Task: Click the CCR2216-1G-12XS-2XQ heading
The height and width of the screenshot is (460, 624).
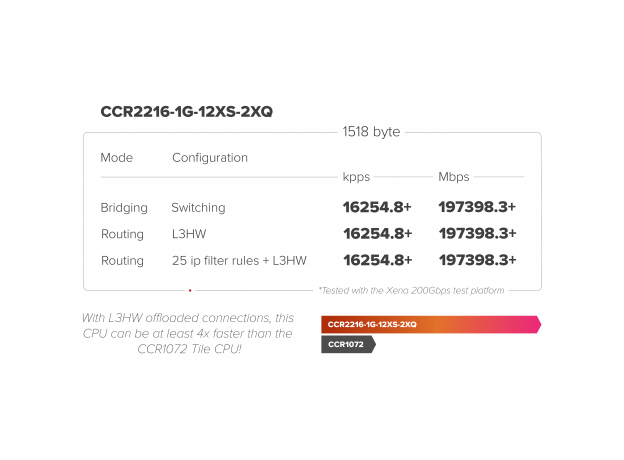Action: [187, 112]
